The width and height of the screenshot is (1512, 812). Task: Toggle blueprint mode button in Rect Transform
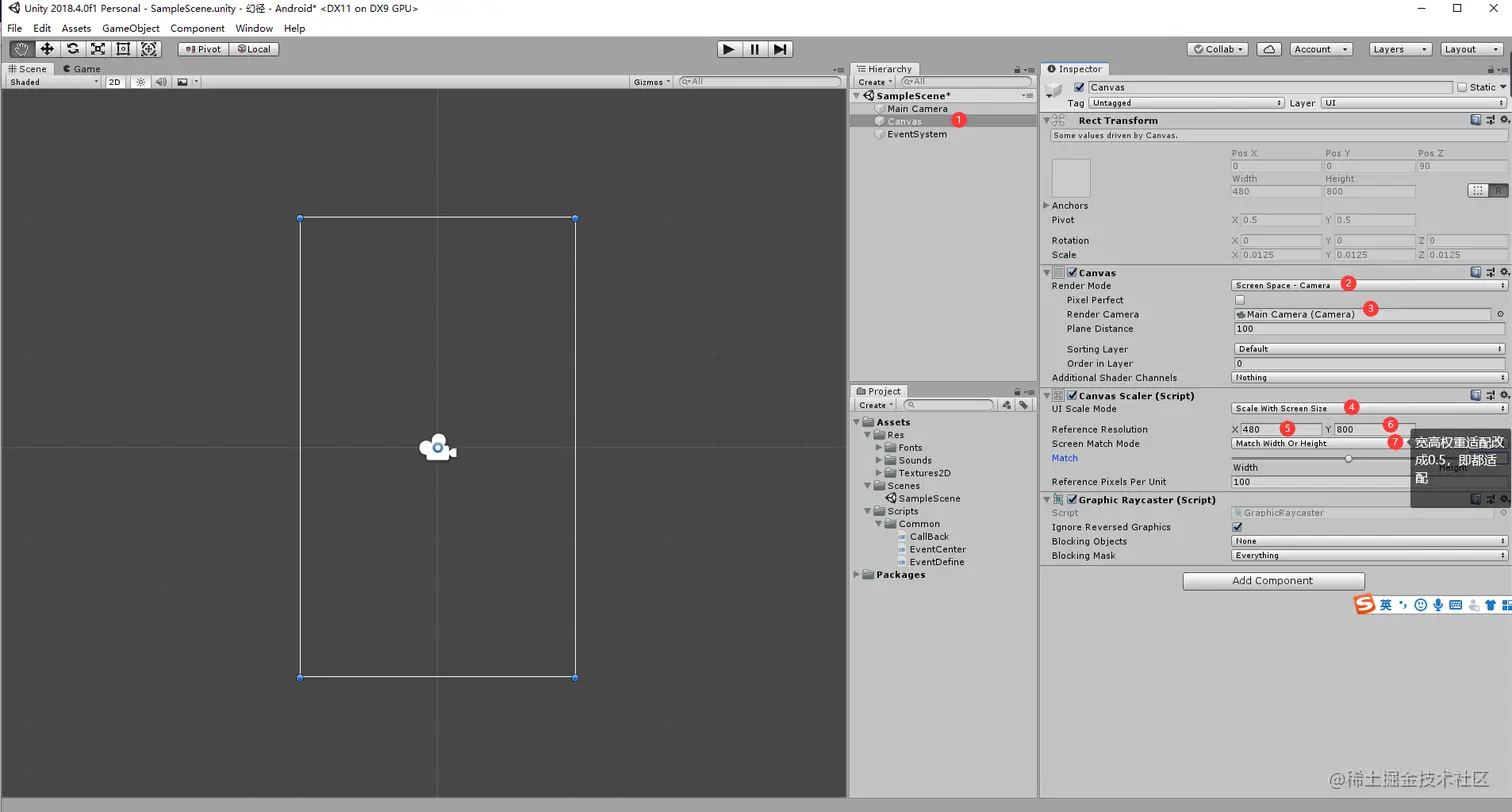(x=1477, y=190)
